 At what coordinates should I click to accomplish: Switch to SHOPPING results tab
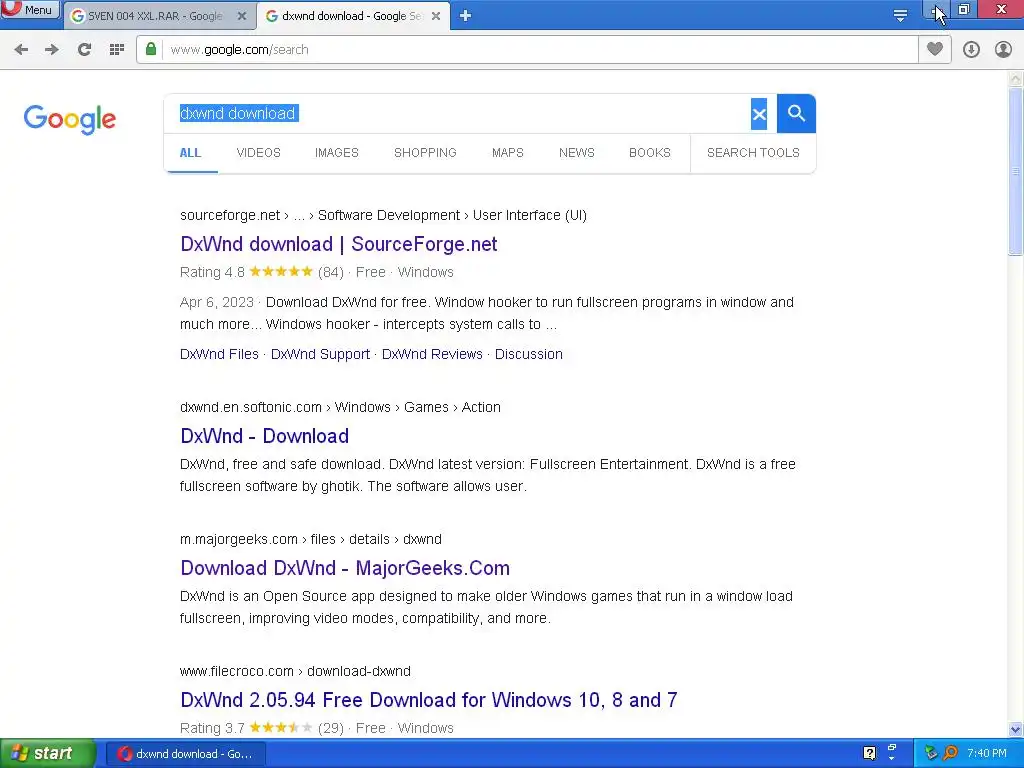click(425, 153)
